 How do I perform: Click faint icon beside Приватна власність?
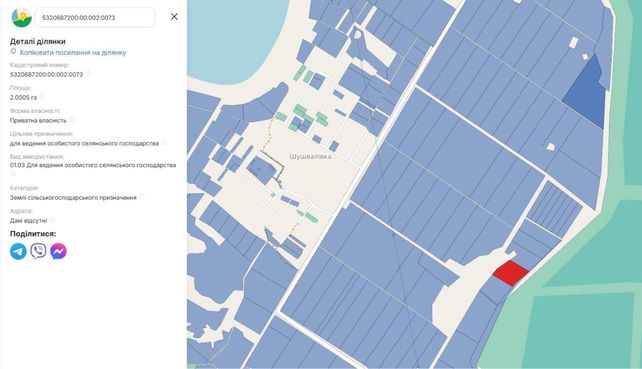(72, 120)
